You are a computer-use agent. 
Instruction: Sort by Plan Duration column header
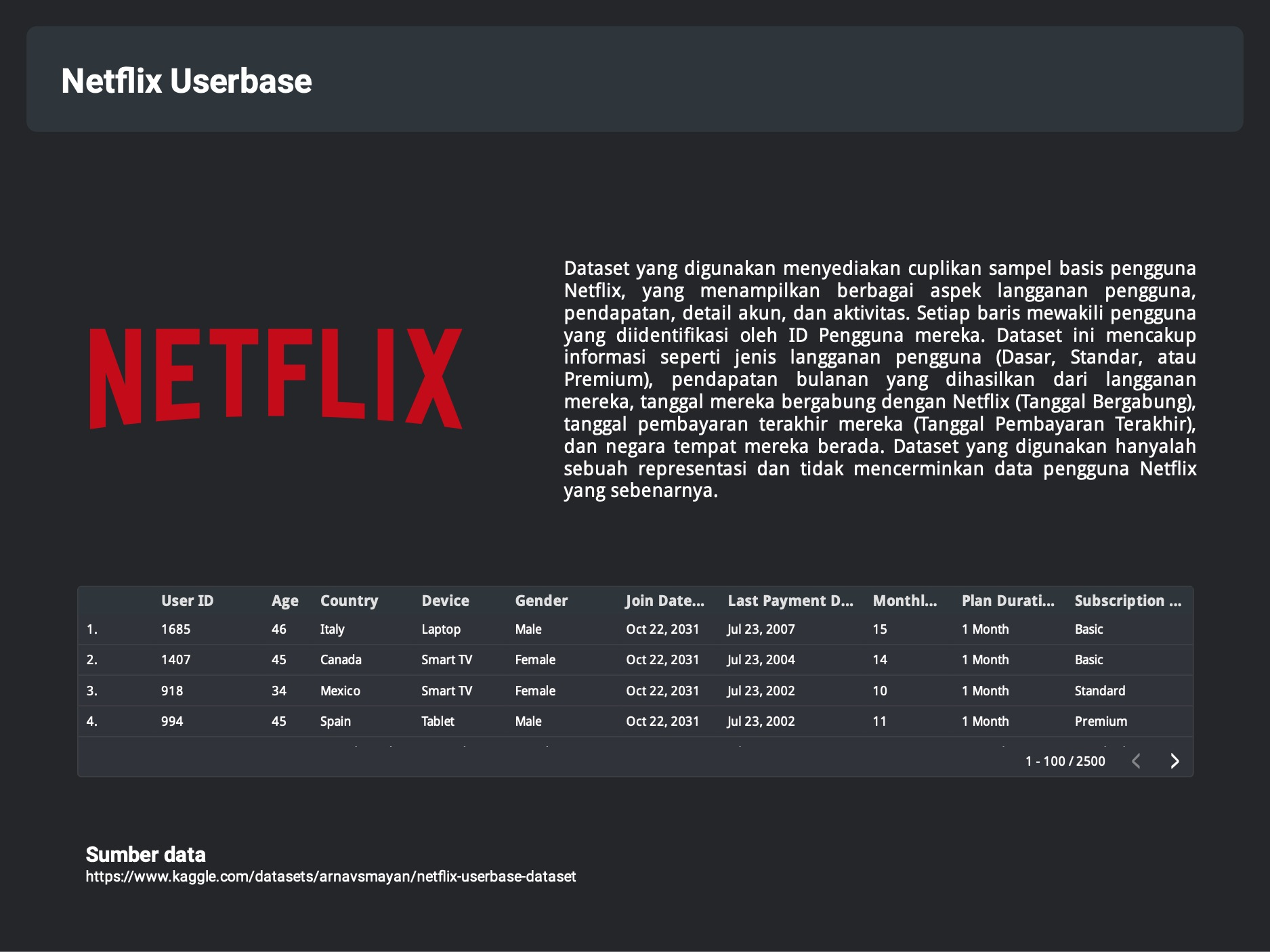pyautogui.click(x=1008, y=601)
